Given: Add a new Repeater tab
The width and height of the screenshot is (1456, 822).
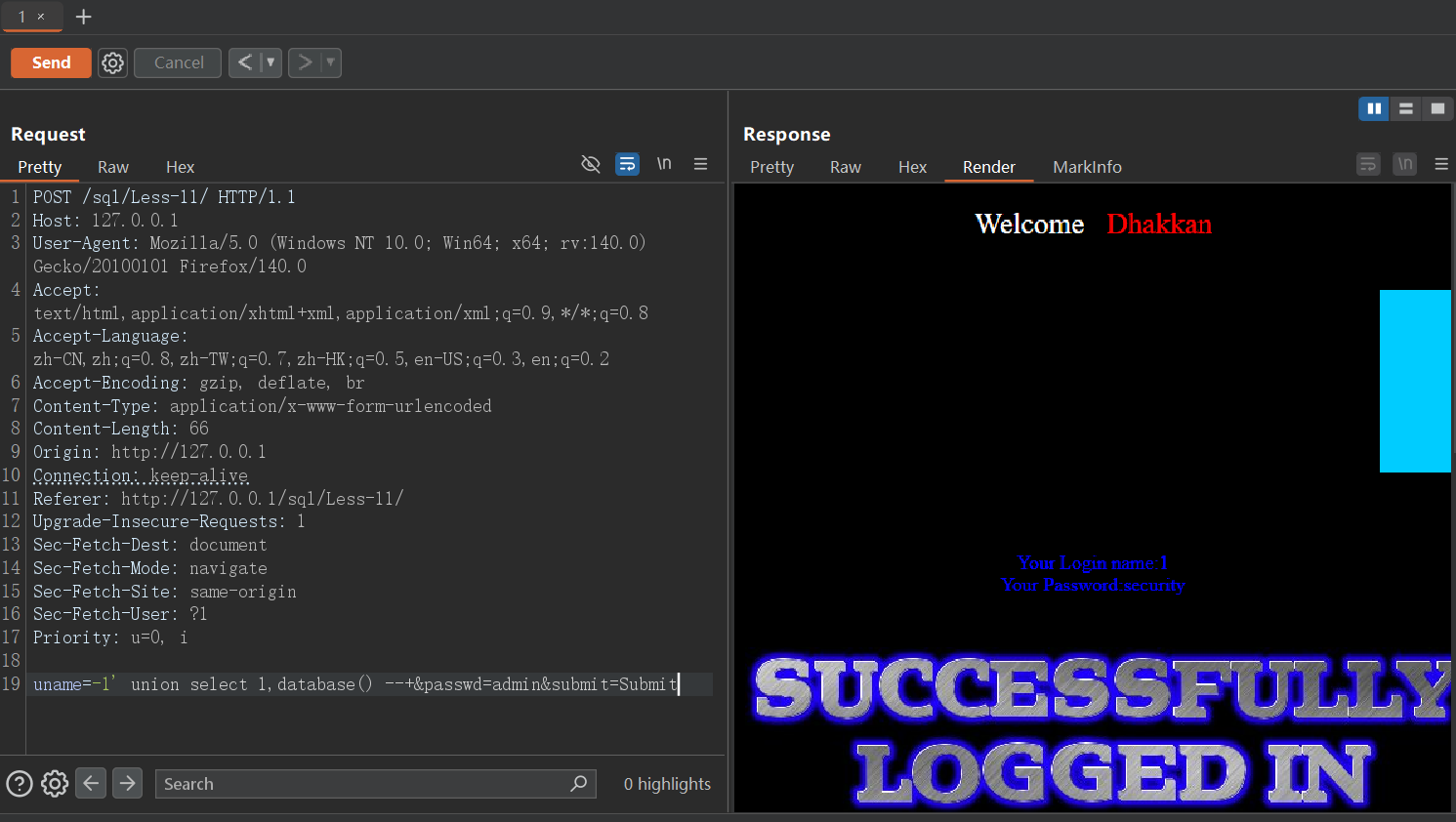Looking at the screenshot, I should pos(84,17).
